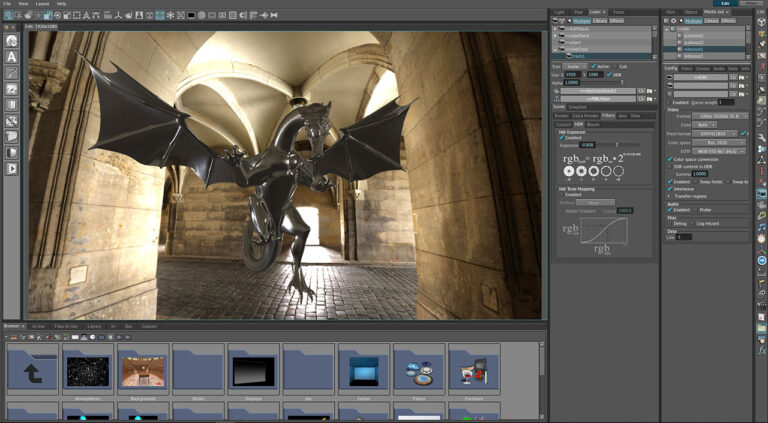
Task: Toggle the Interleave checkbox
Action: (x=670, y=188)
